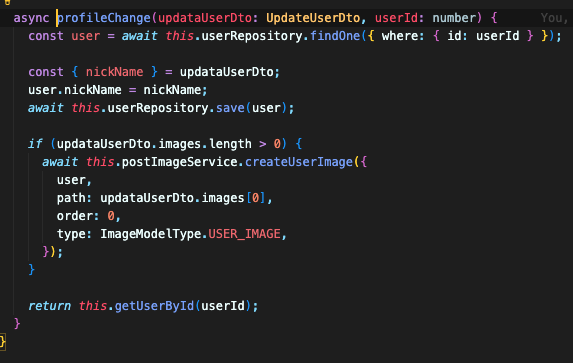Click nickName in the destructuring braces
The width and height of the screenshot is (573, 363).
114,72
